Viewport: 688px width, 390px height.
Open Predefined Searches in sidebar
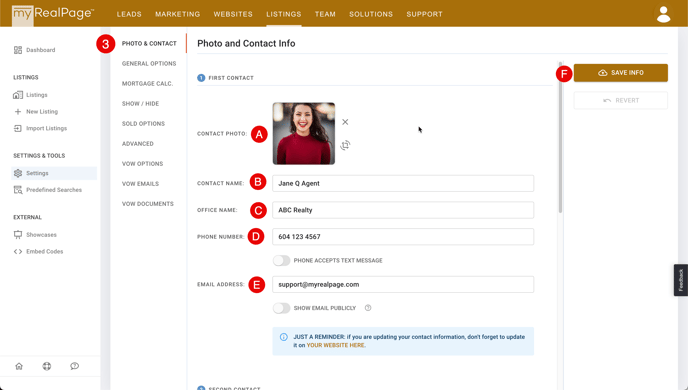[54, 190]
